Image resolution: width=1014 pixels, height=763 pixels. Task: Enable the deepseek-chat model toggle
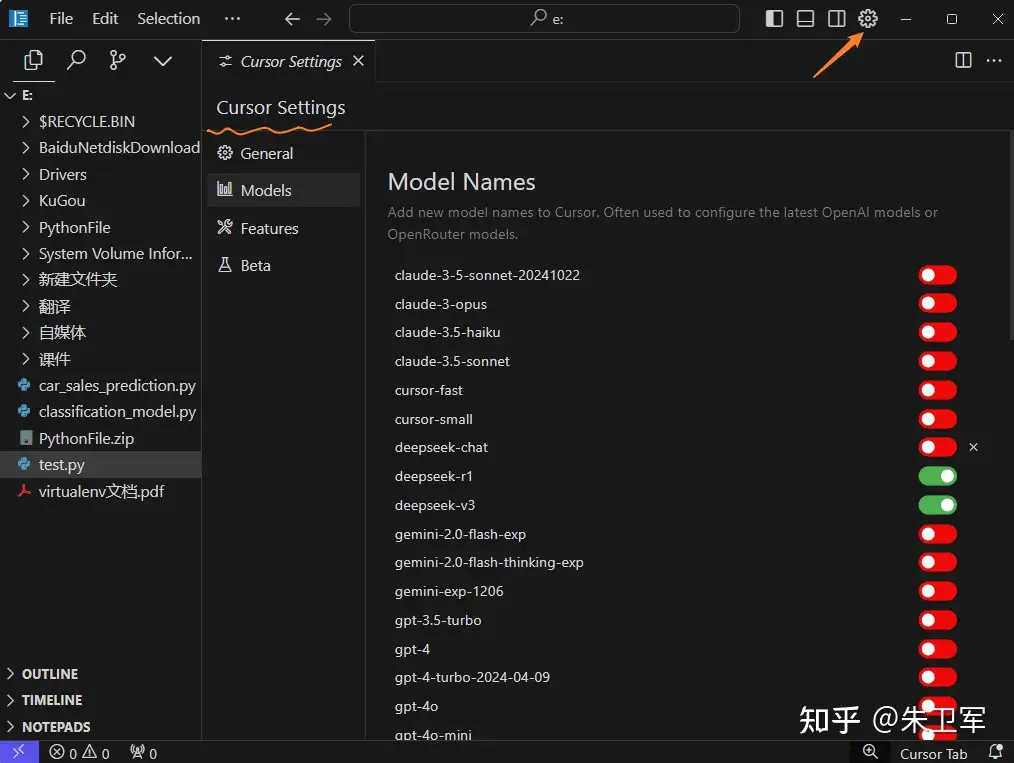937,447
